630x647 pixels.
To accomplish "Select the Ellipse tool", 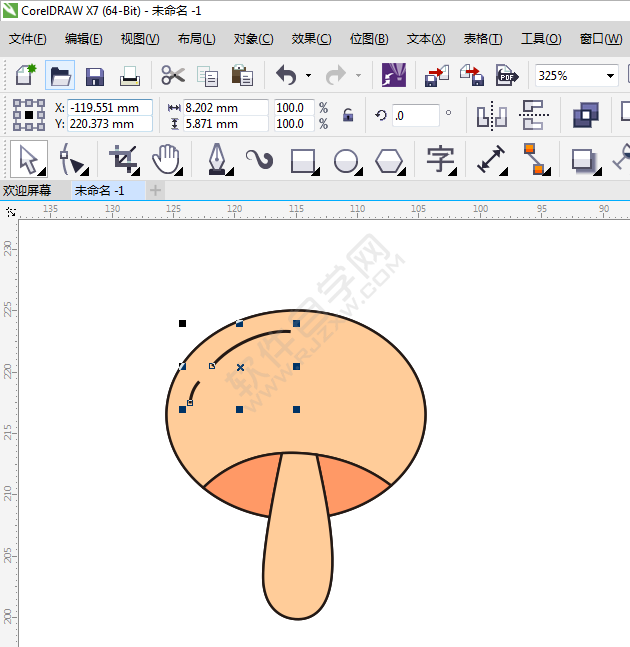I will [x=346, y=160].
